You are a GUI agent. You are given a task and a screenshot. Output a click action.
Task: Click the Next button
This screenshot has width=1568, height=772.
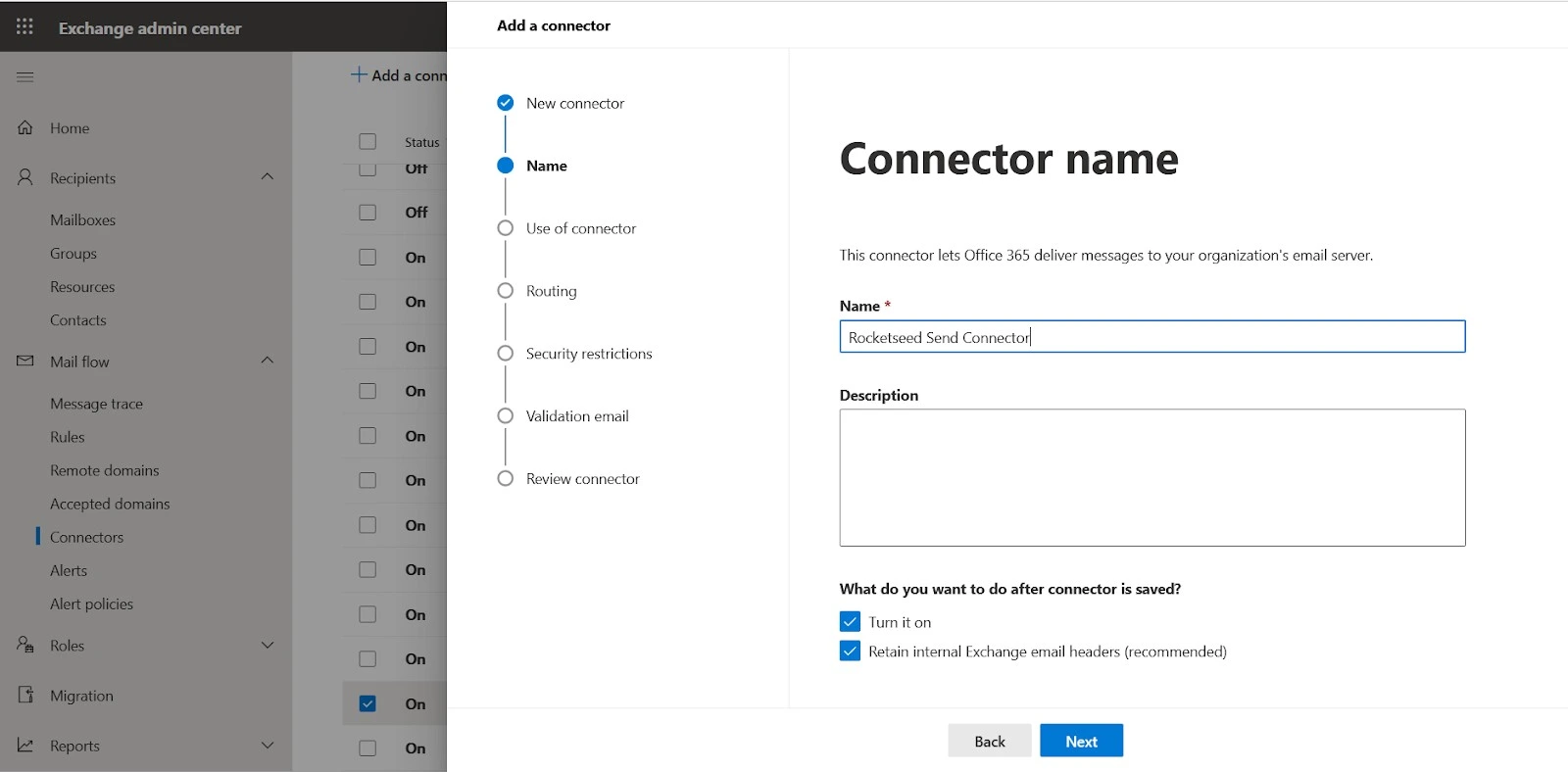[1081, 741]
